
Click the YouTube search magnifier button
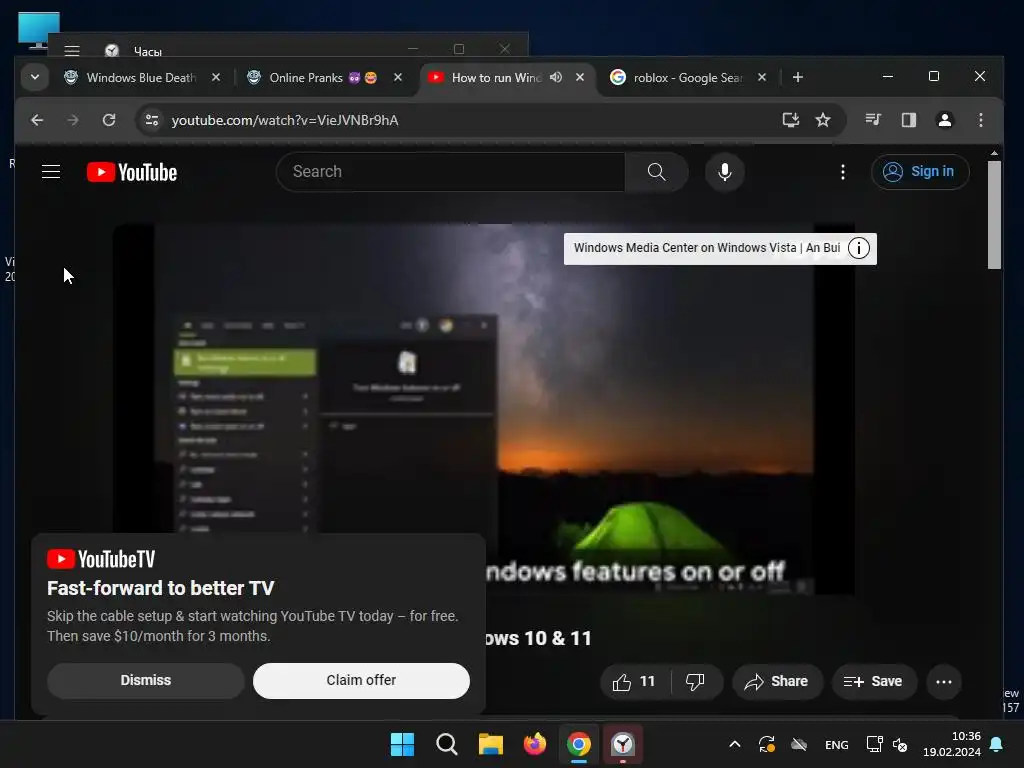click(x=656, y=172)
